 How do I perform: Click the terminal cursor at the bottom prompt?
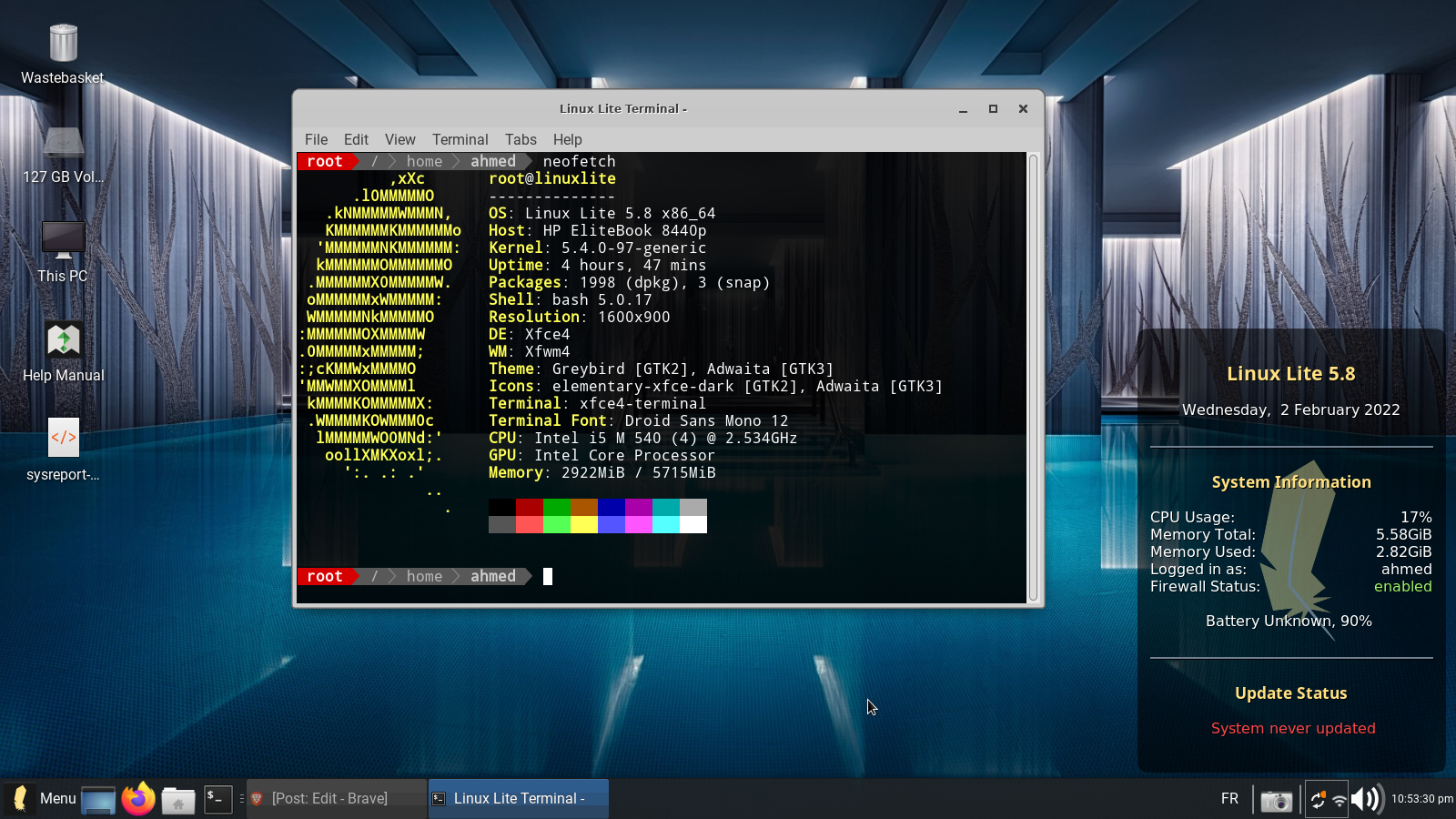tap(548, 576)
